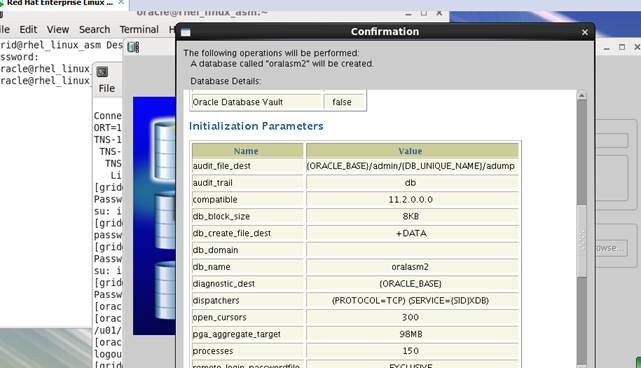Screen dimensions: 641x368
Task: Open the View menu in terminal
Action: coord(58,29)
